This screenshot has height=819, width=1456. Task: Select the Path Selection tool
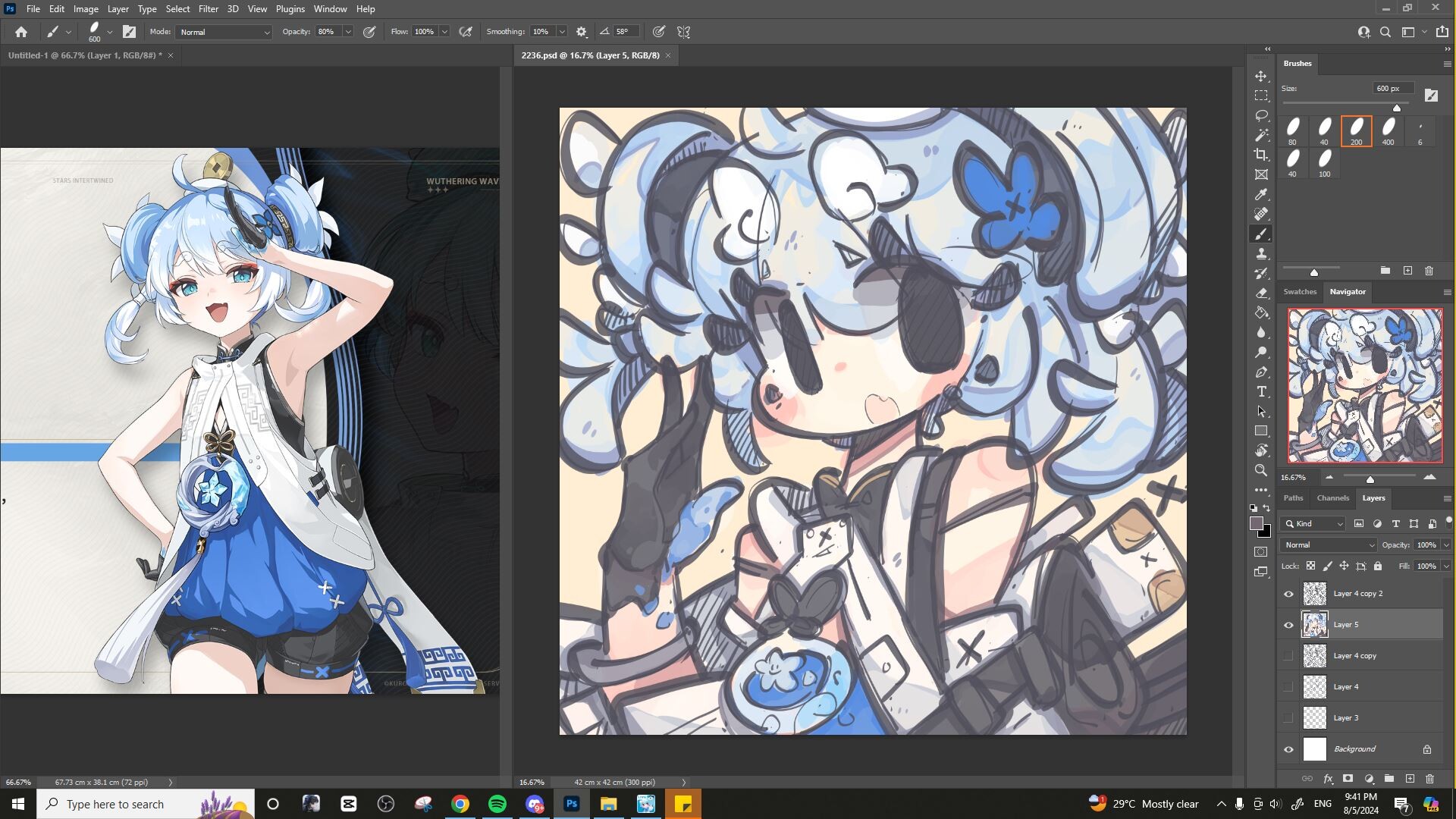point(1261,411)
